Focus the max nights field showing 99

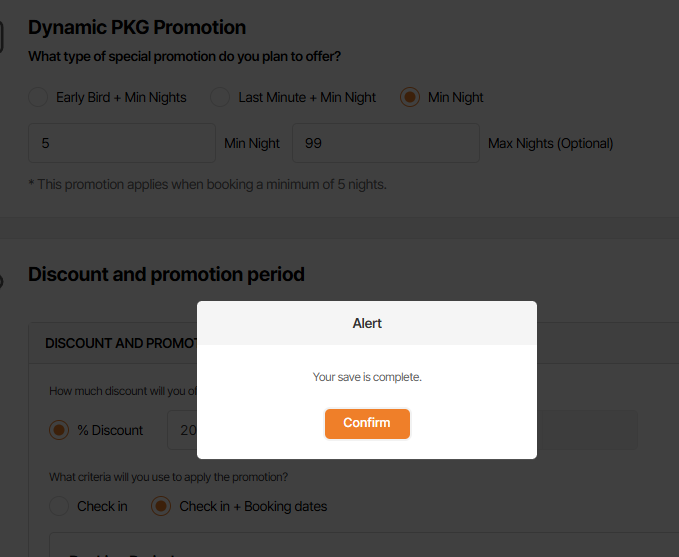click(386, 143)
